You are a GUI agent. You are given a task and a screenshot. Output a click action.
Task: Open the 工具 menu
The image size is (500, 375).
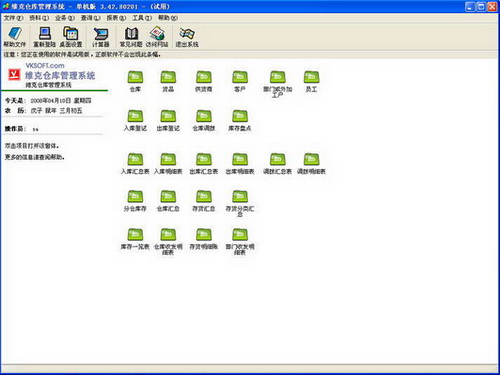[x=142, y=18]
